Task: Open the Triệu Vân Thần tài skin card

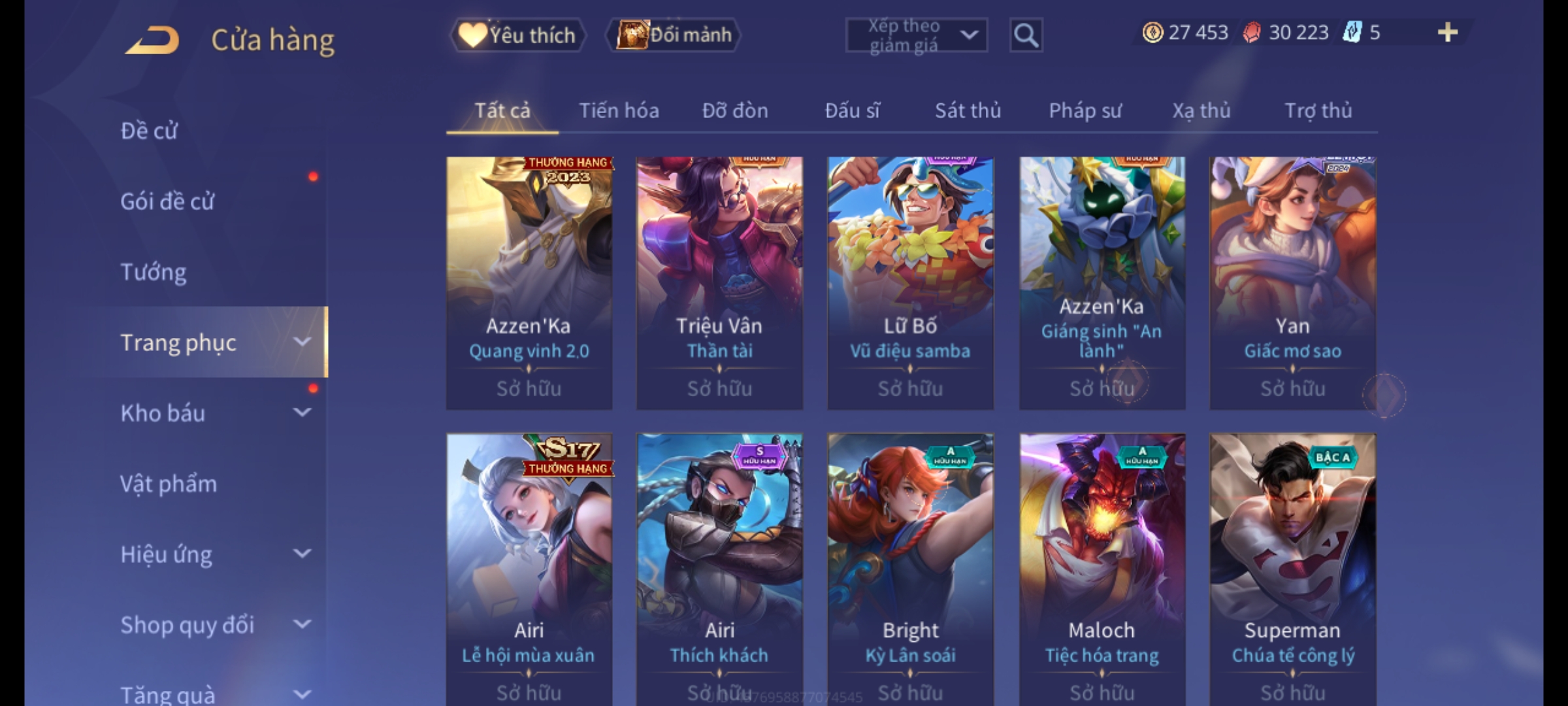Action: [719, 283]
